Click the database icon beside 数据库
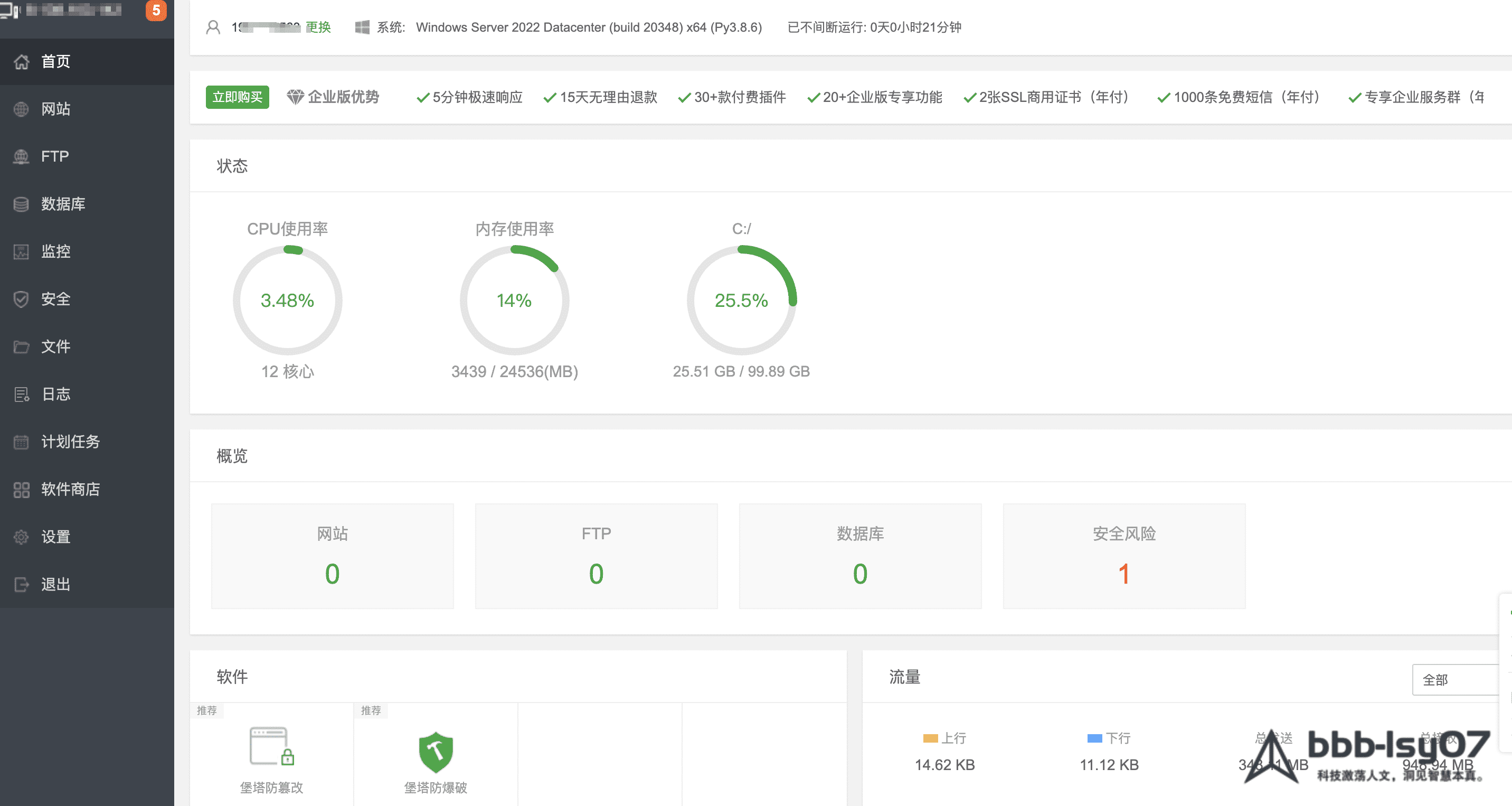This screenshot has width=1512, height=806. click(x=22, y=204)
